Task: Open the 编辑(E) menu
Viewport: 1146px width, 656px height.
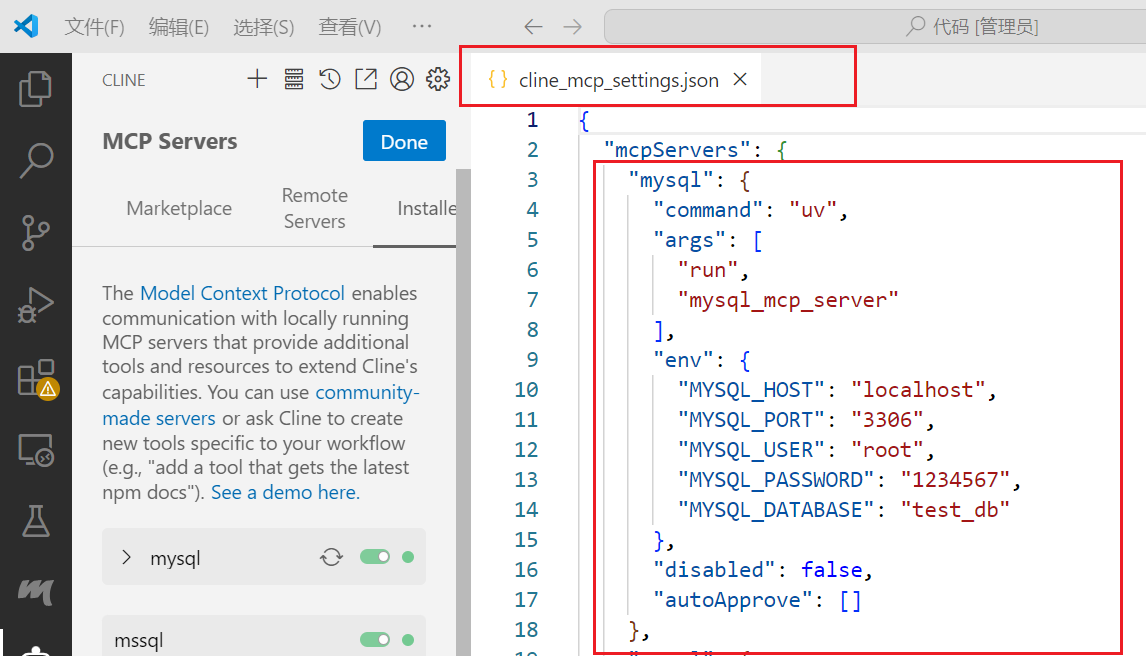Action: [179, 27]
